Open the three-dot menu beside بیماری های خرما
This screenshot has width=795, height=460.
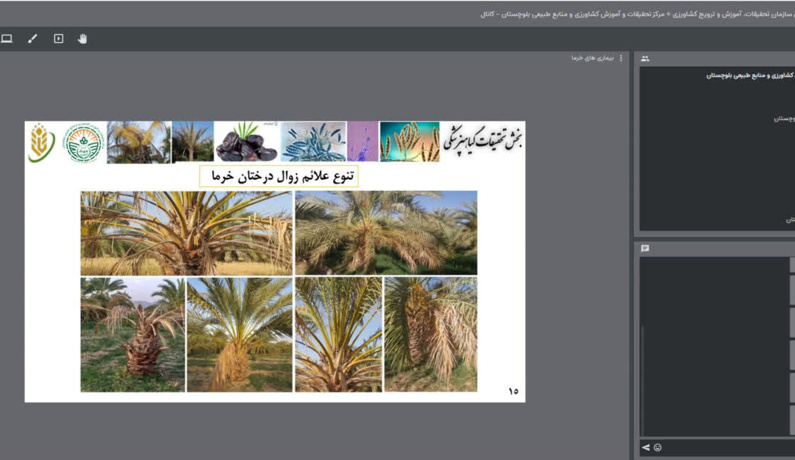(x=621, y=58)
